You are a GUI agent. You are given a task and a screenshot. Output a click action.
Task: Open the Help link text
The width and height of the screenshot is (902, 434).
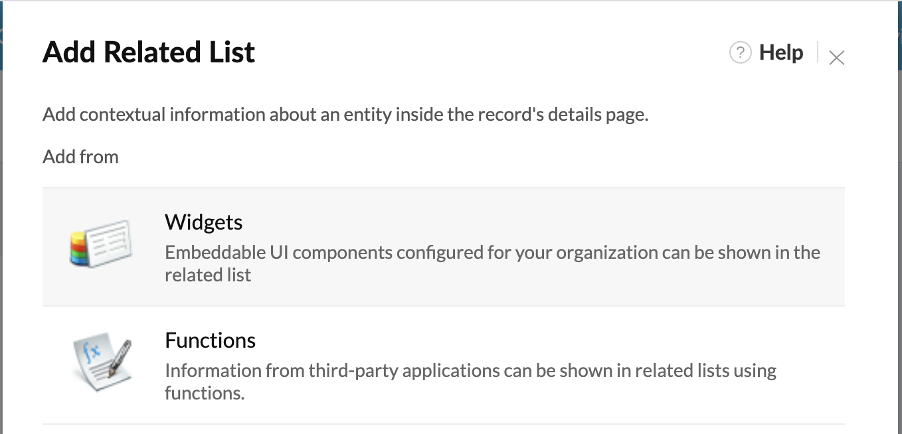pos(781,52)
